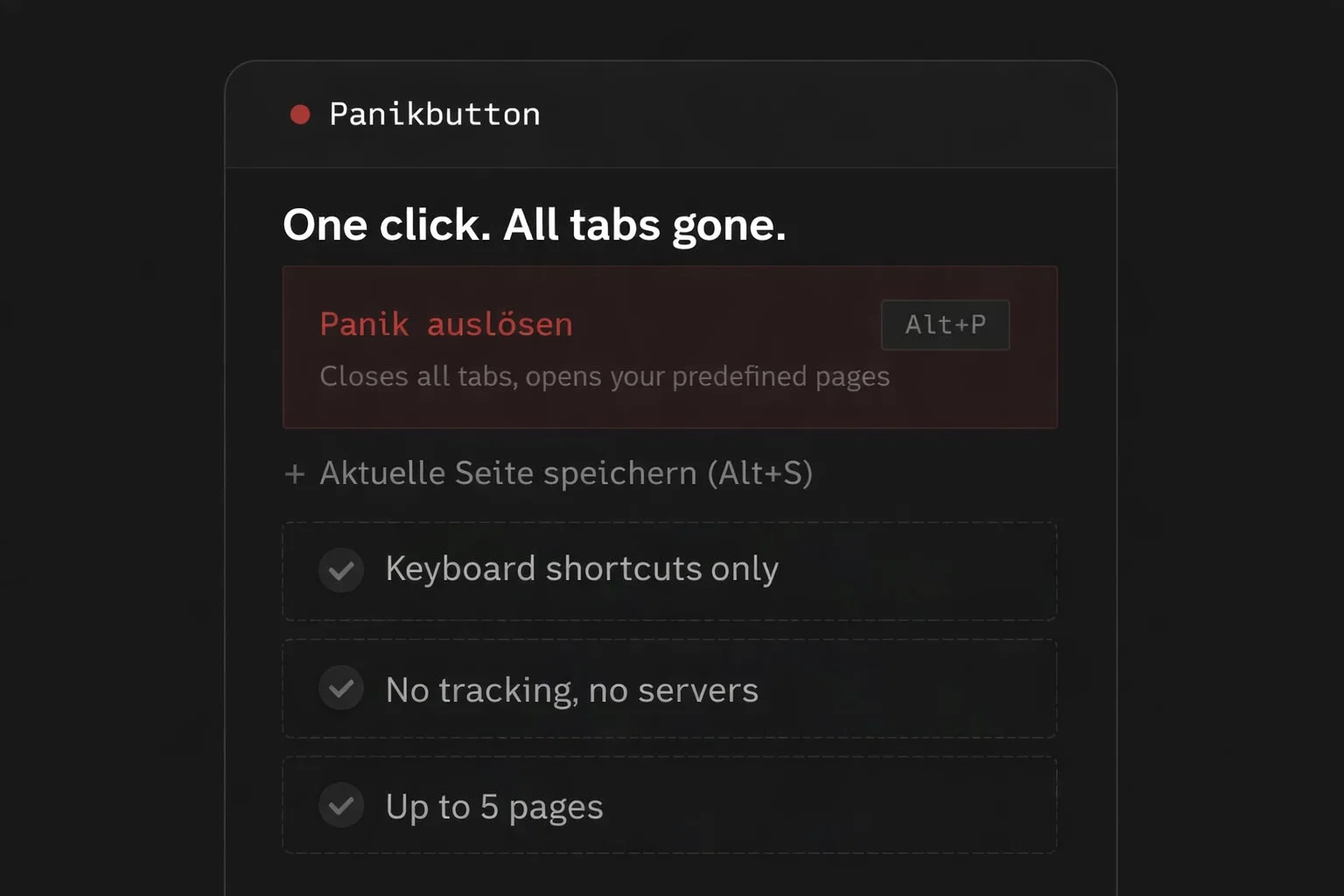Click the Alt+P shortcut badge

click(945, 325)
